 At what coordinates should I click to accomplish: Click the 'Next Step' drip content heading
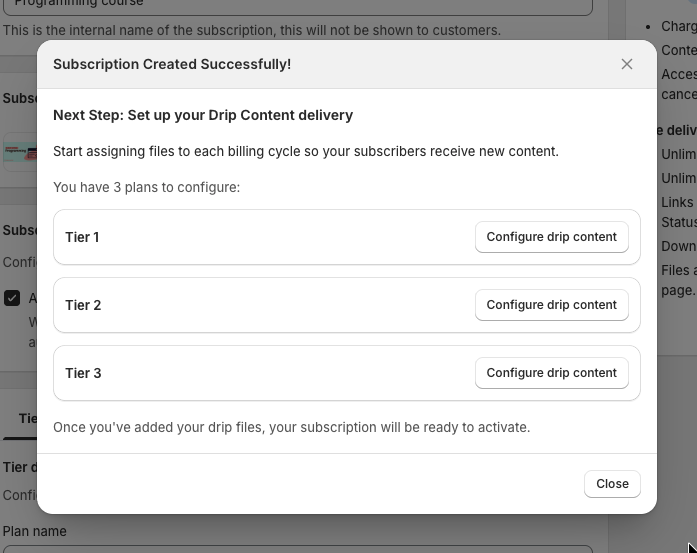click(203, 115)
